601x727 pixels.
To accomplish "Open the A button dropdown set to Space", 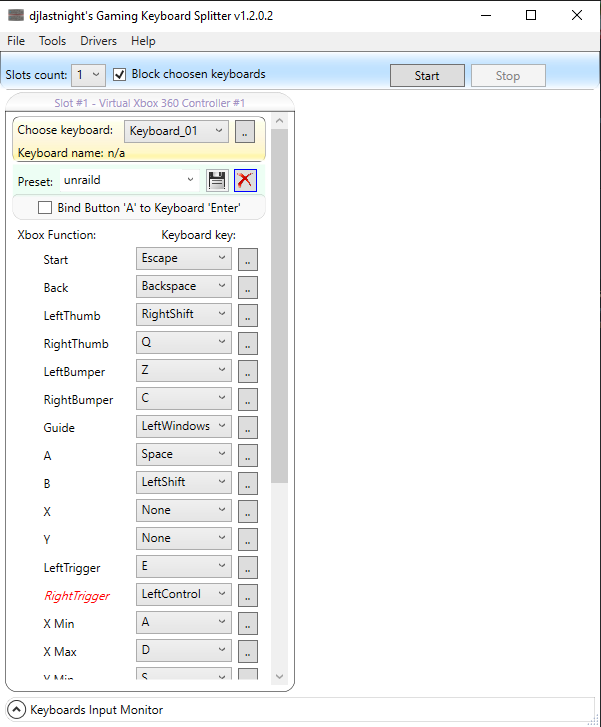I will 184,454.
